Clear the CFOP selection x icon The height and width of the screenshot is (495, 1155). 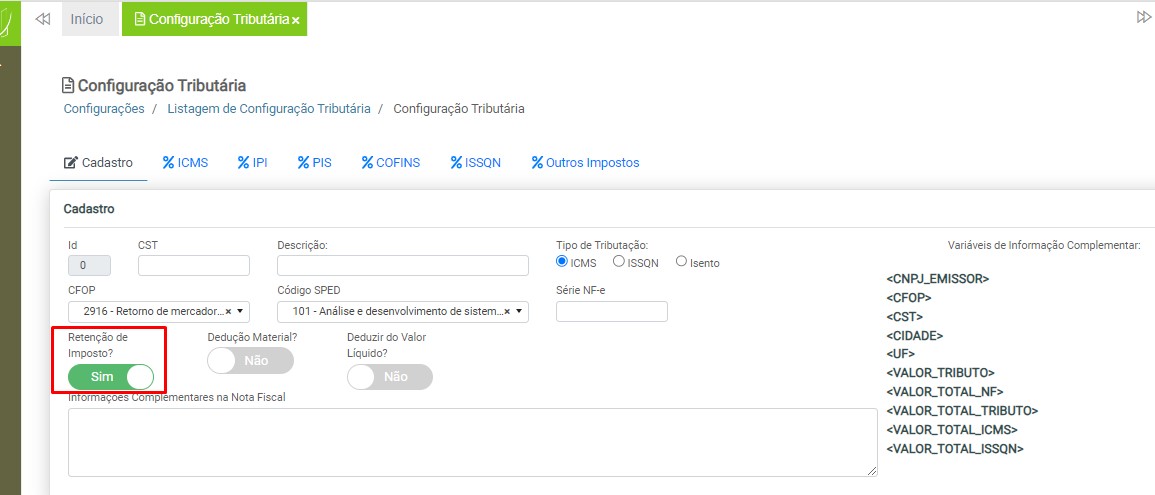pos(228,311)
